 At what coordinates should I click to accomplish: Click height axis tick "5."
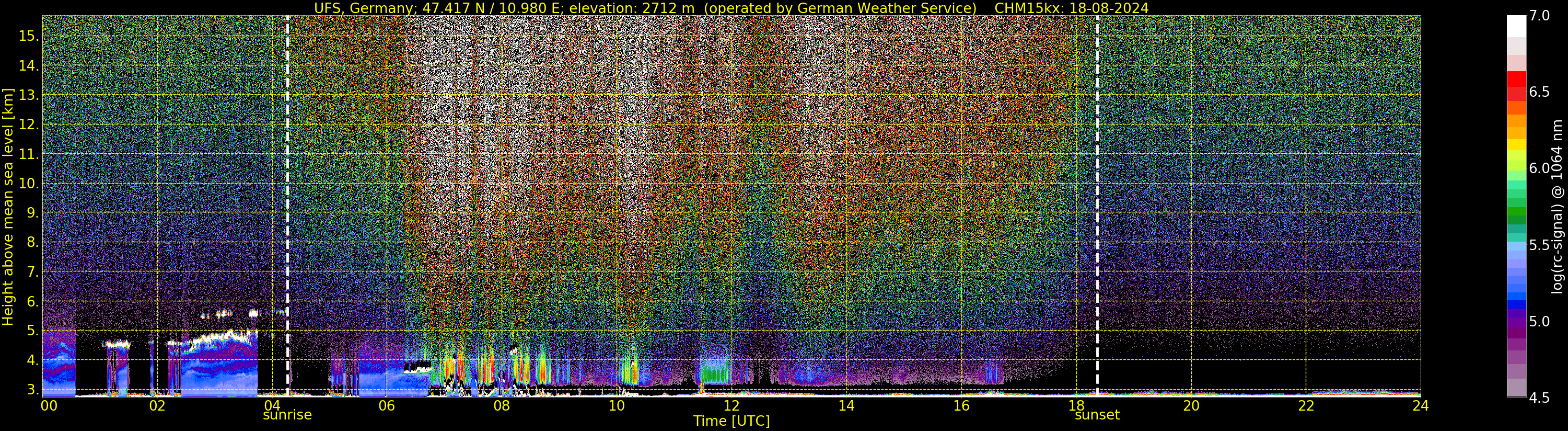pos(32,331)
